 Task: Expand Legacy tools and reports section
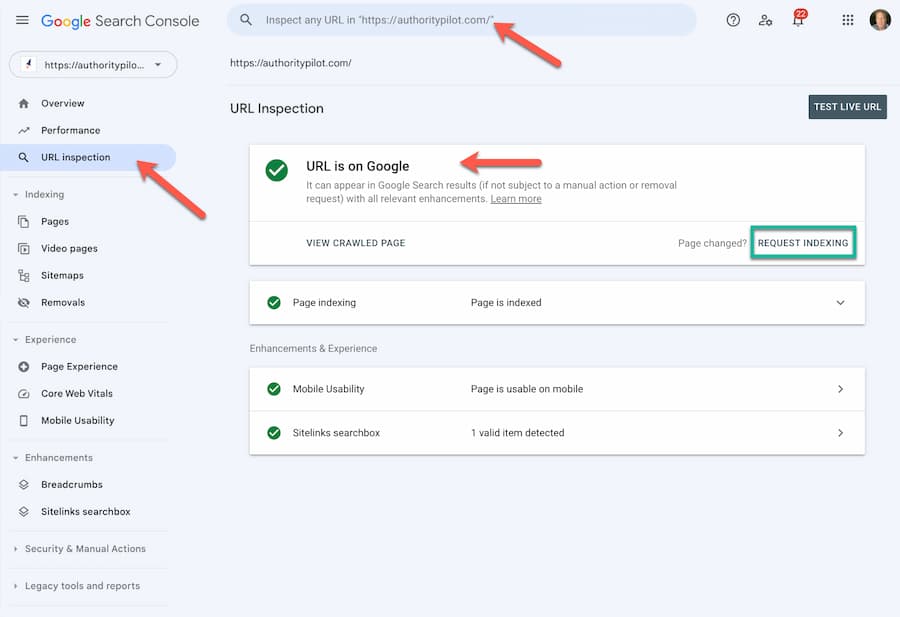click(x=16, y=587)
